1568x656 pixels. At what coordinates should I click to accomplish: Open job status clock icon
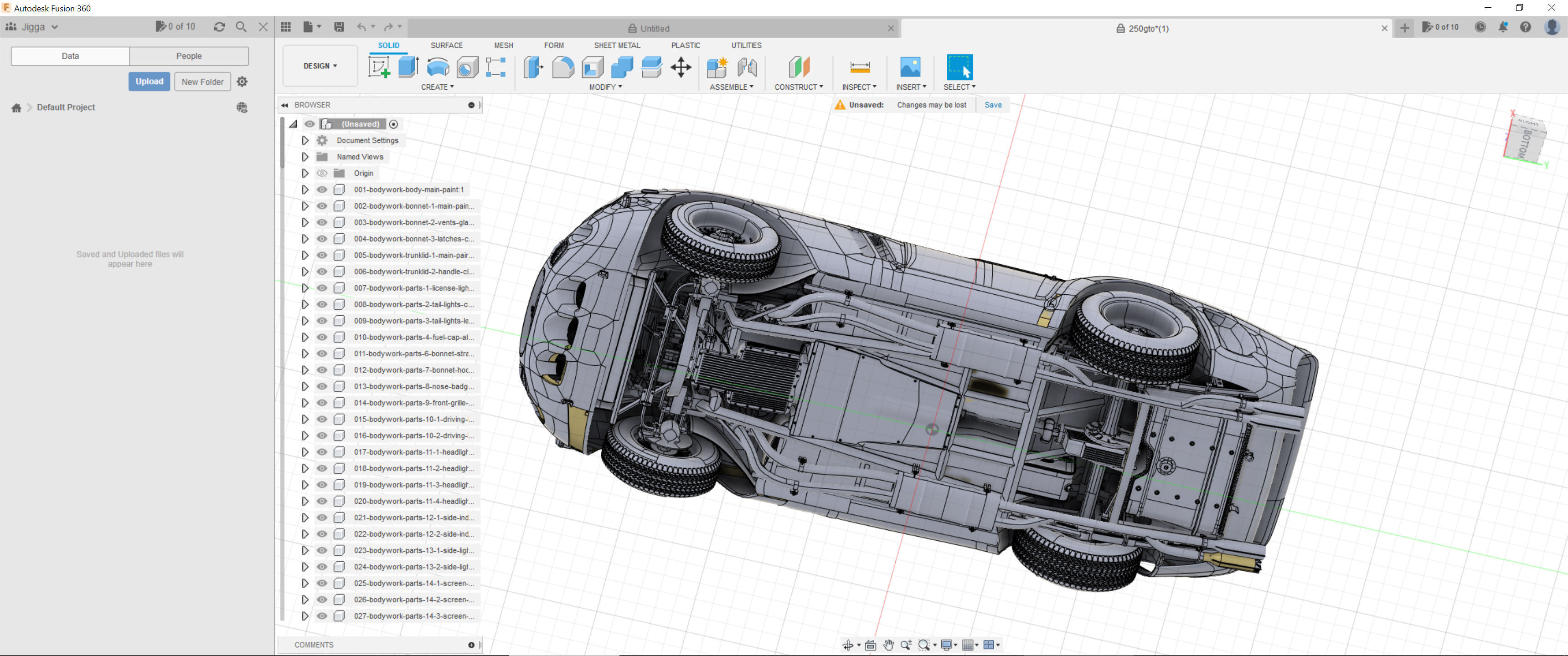pos(1480,27)
